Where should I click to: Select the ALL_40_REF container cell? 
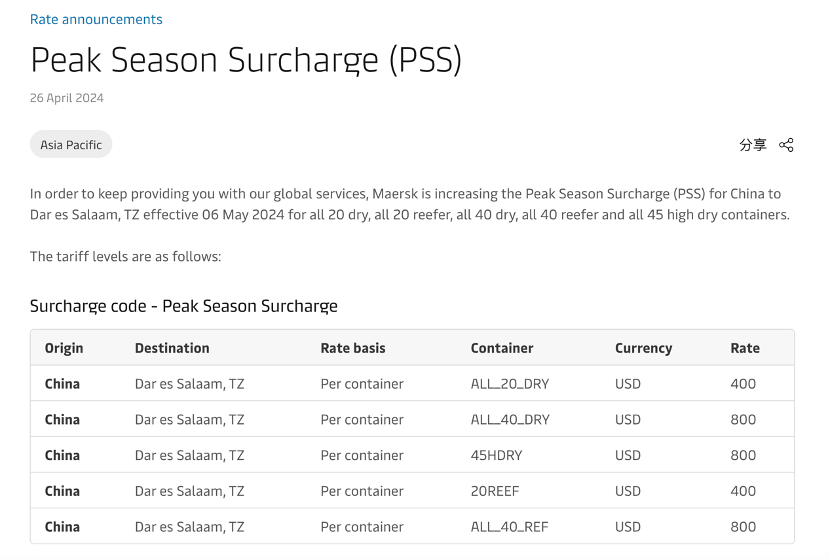[x=509, y=527]
